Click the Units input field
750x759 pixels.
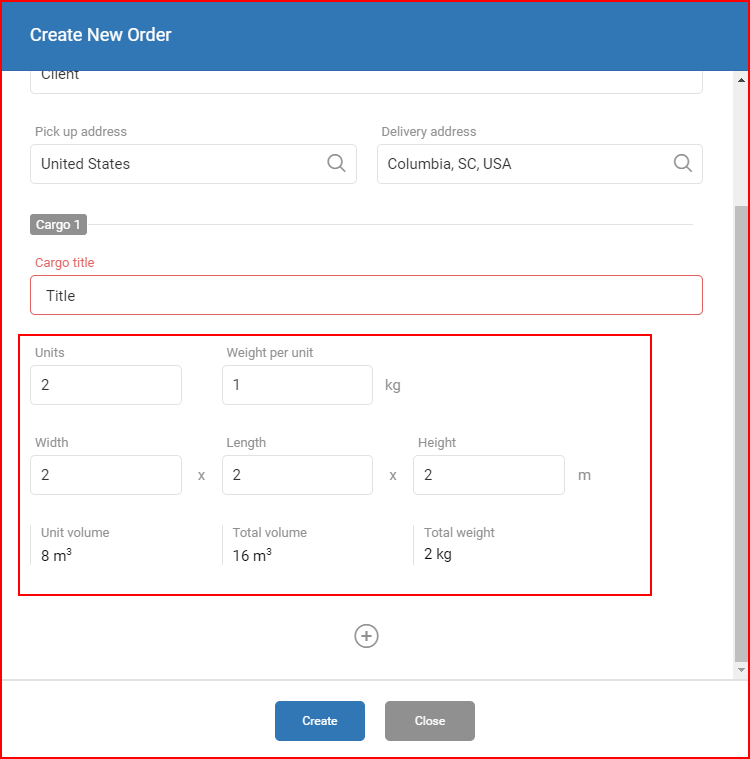pos(106,385)
